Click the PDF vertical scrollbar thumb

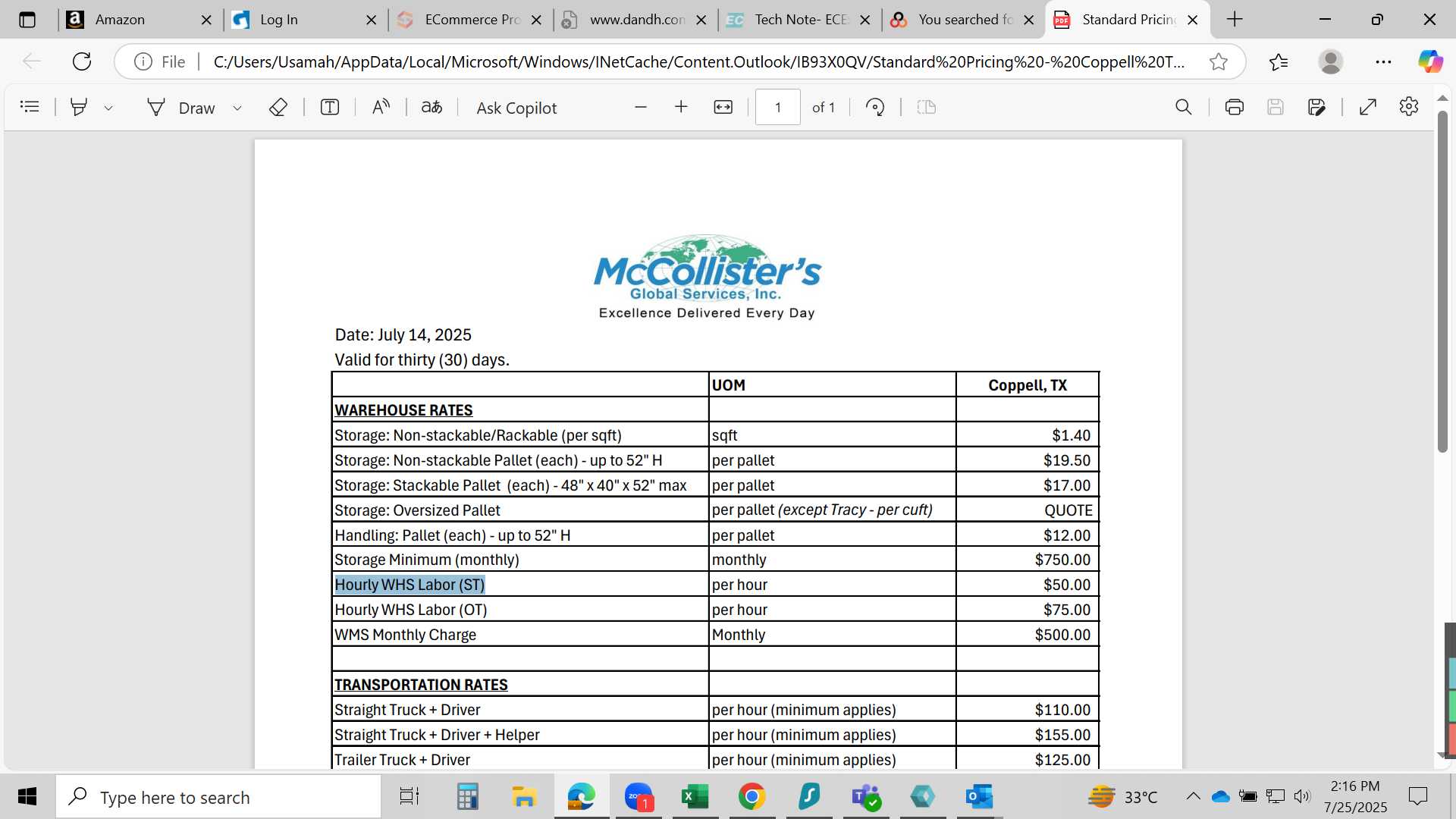click(1442, 281)
